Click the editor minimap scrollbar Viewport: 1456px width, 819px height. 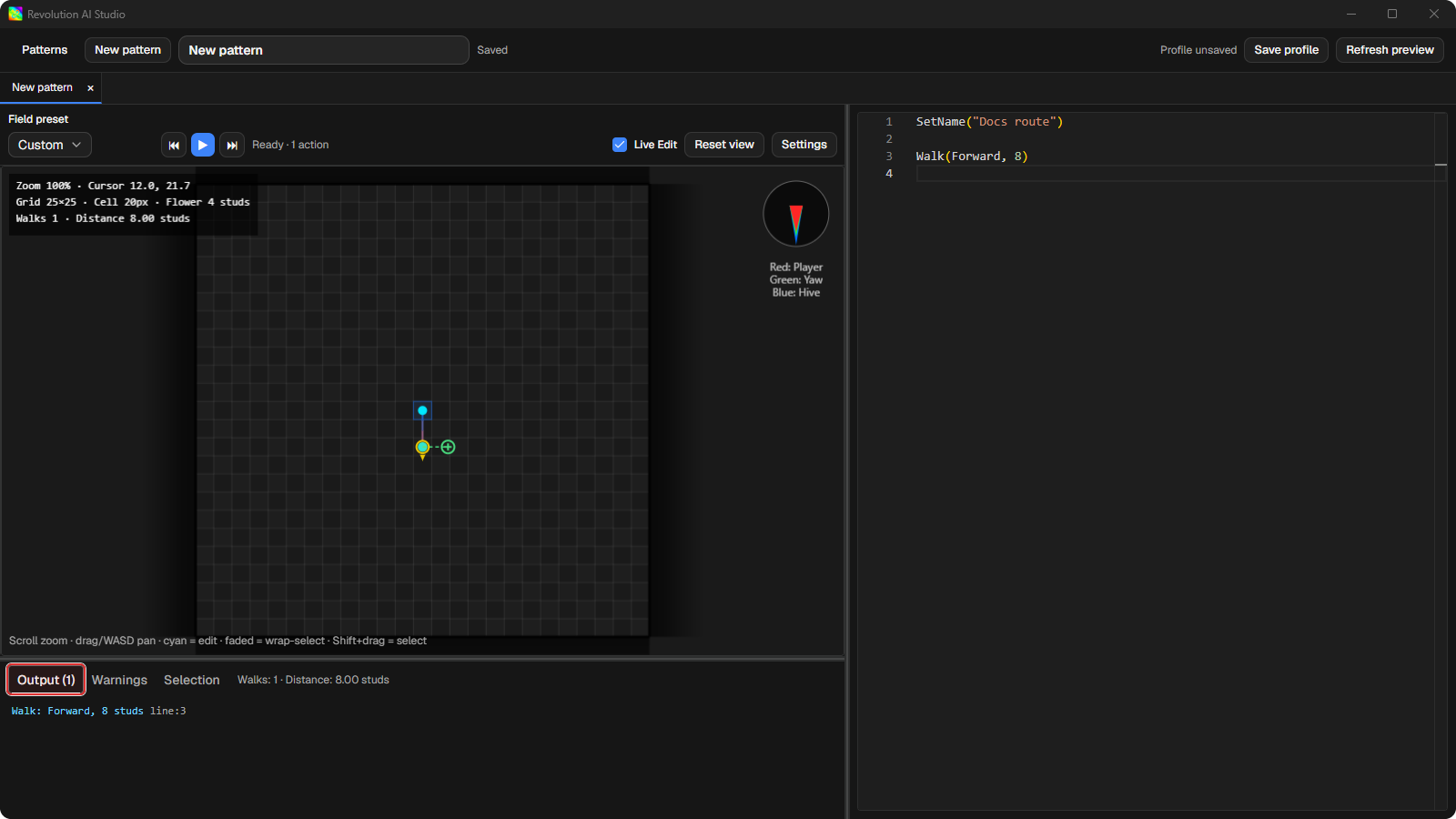coord(1441,460)
